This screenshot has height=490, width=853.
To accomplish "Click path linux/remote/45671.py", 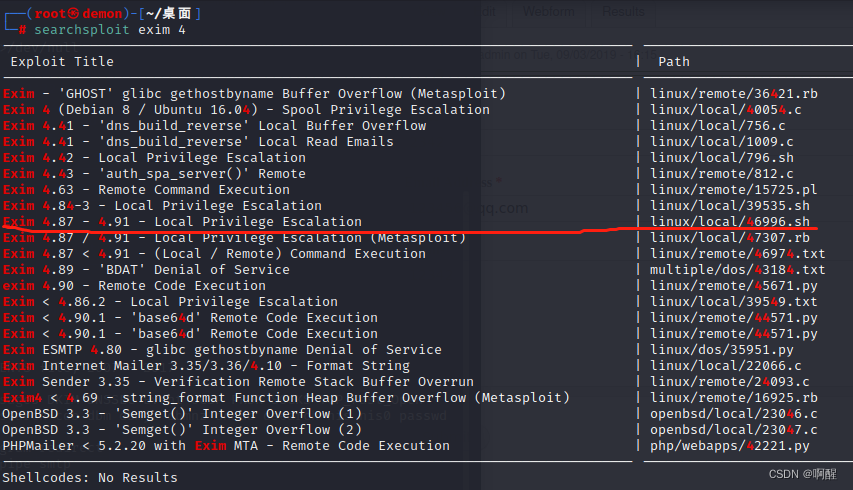I will point(734,286).
